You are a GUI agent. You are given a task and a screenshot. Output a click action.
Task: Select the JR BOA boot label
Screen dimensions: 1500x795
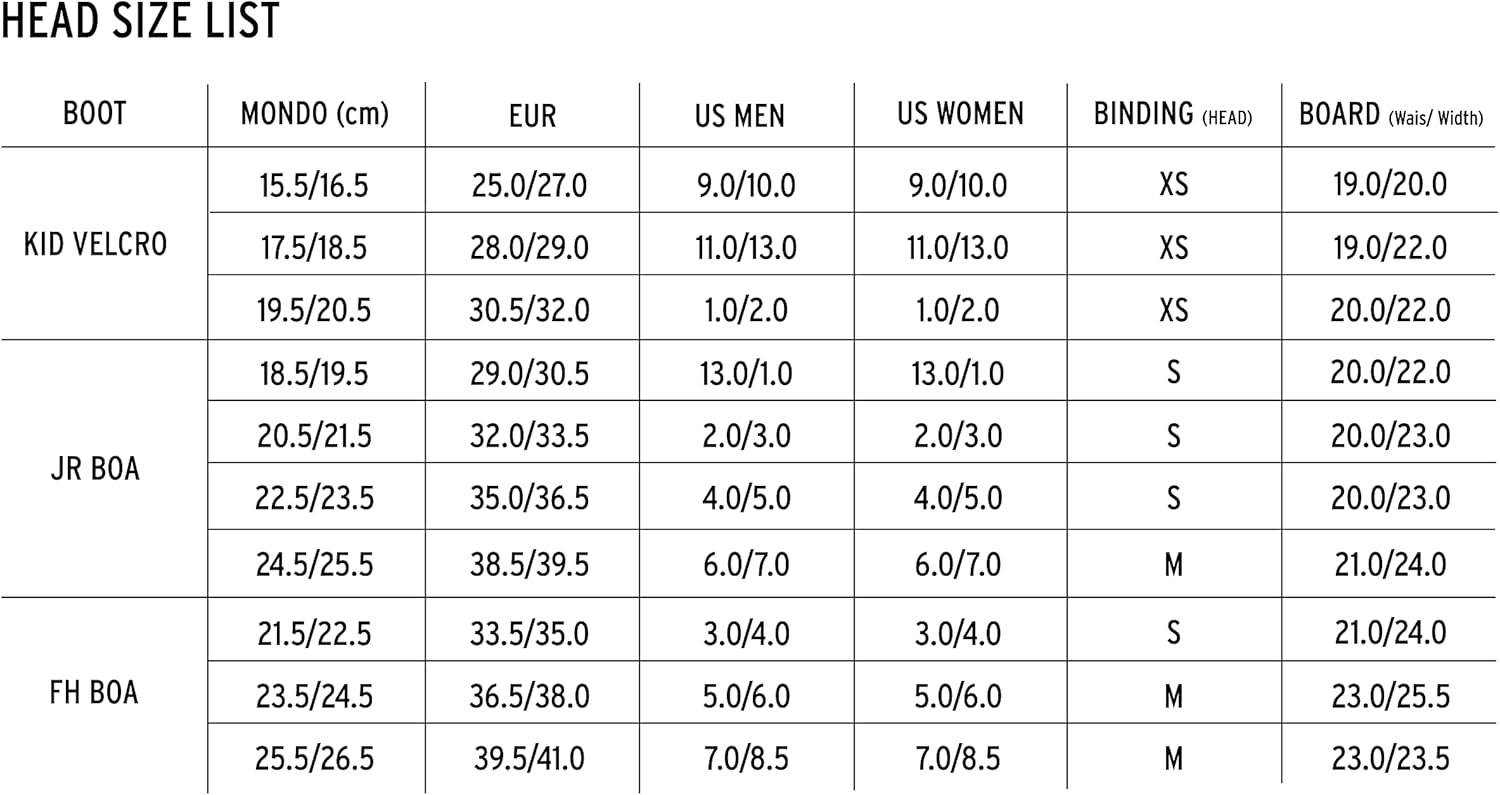(x=95, y=469)
